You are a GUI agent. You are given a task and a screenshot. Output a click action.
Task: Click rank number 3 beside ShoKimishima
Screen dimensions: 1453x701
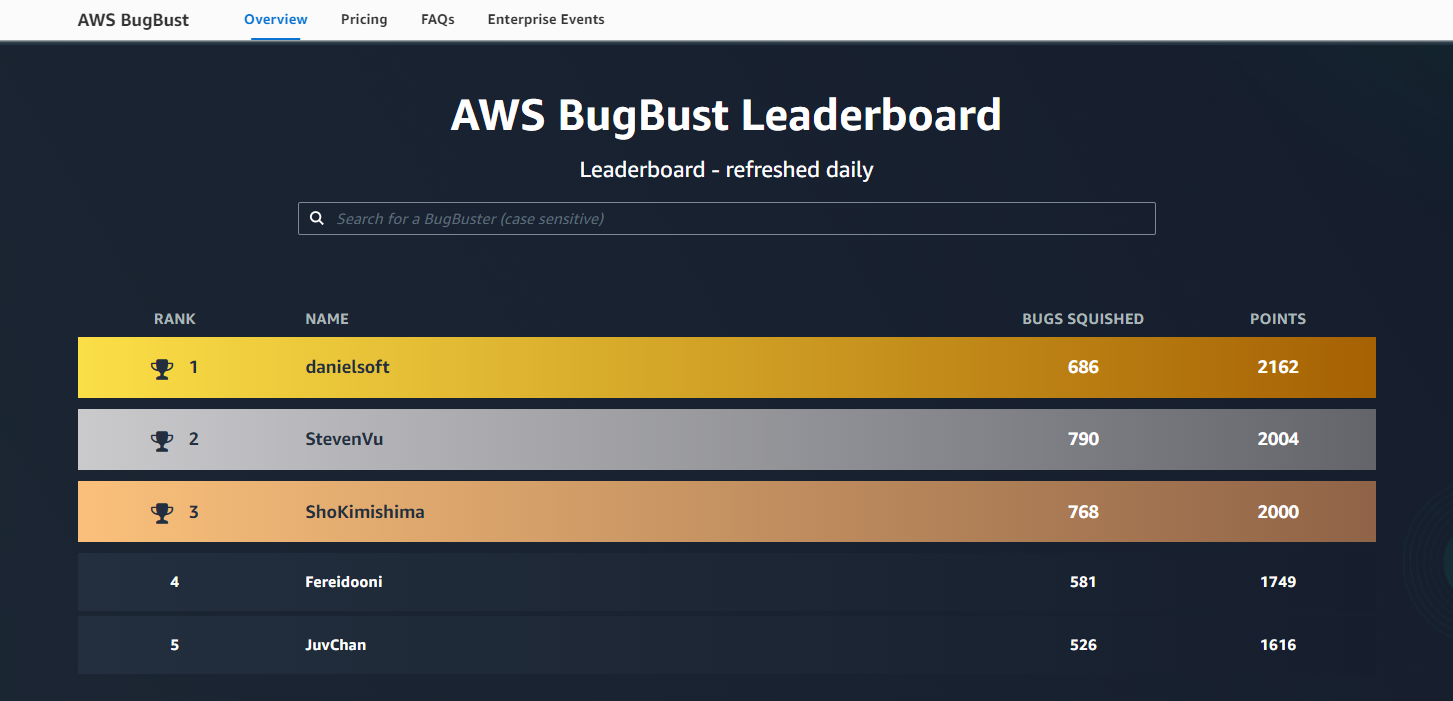[194, 512]
